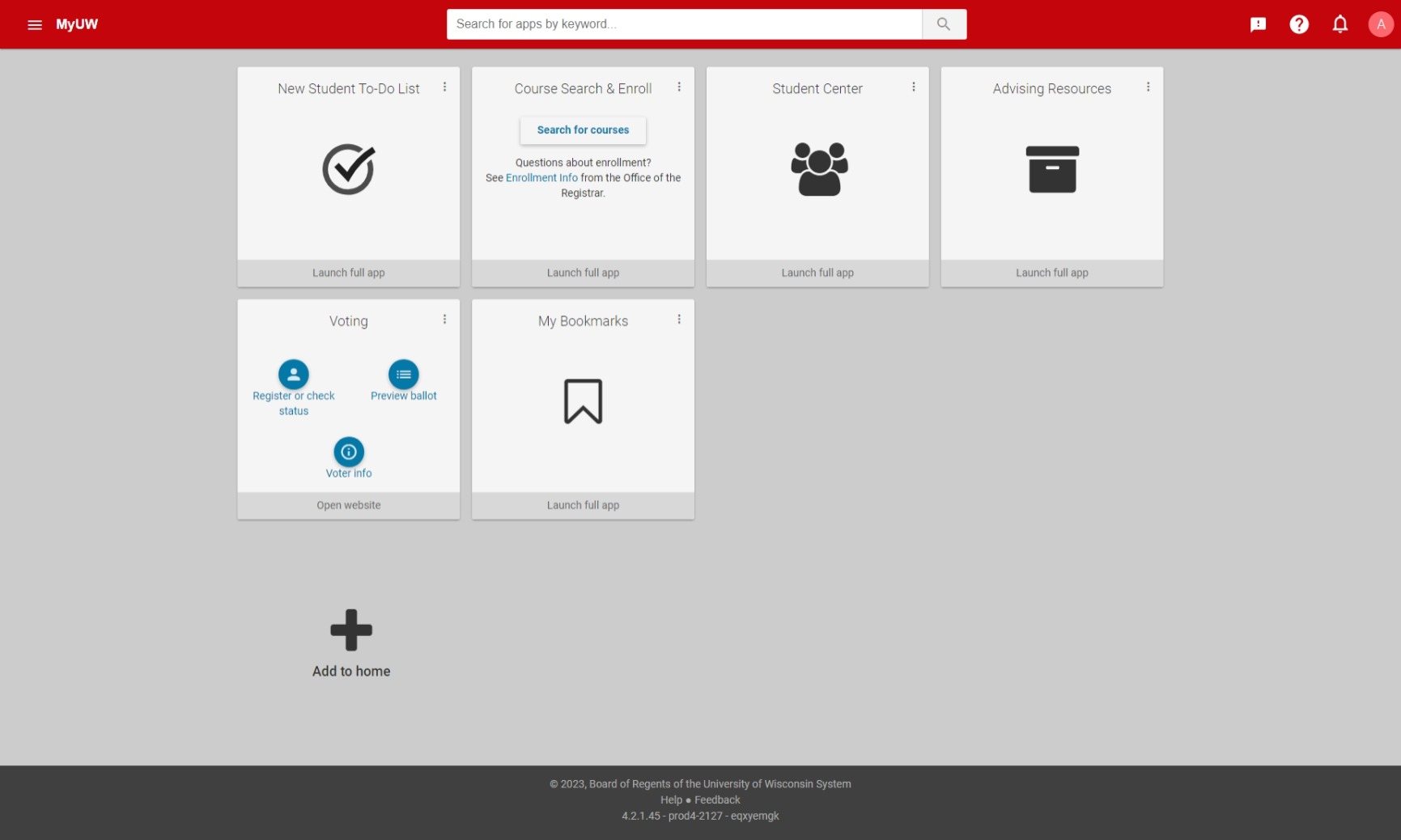Click the My Bookmarks bookmark icon
This screenshot has height=840, width=1401.
pyautogui.click(x=584, y=401)
